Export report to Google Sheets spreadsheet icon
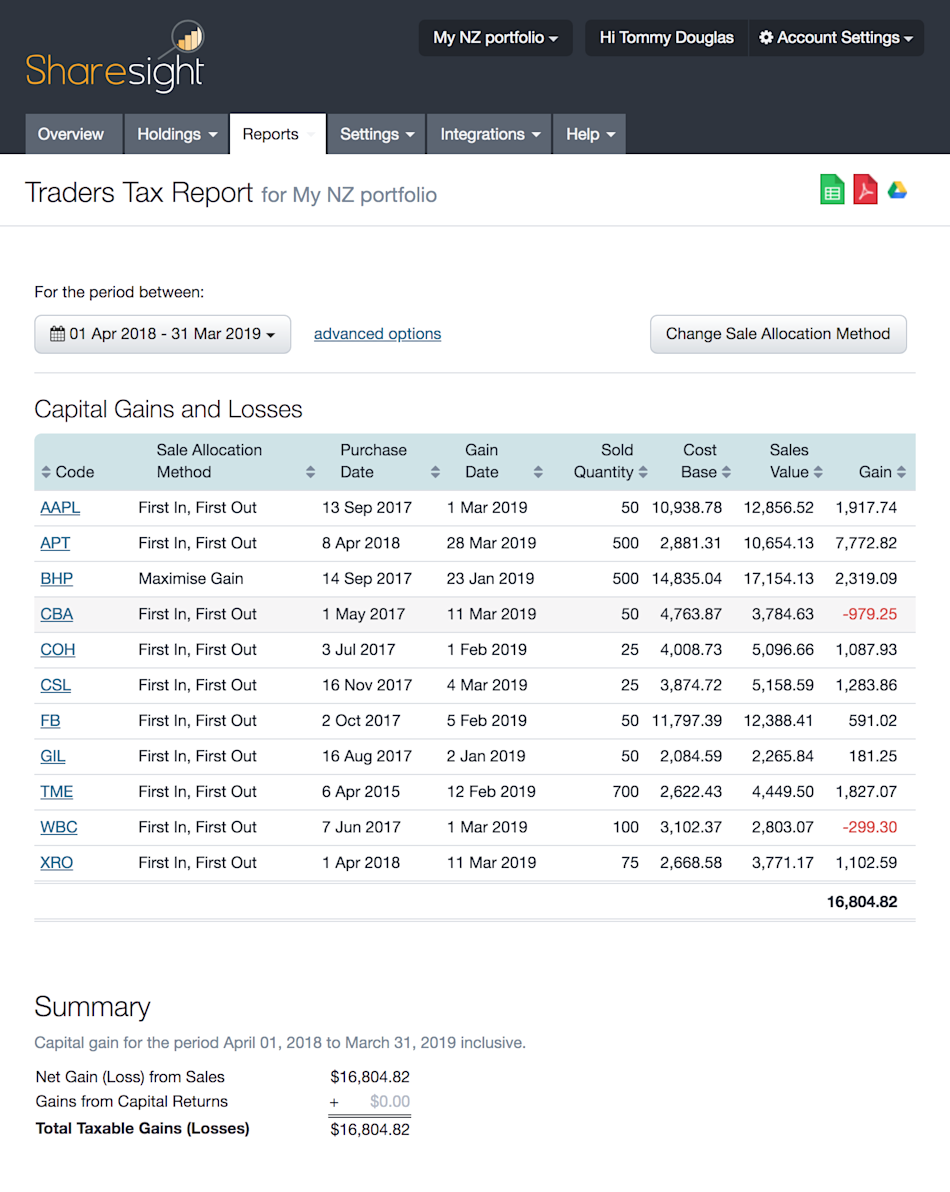950x1192 pixels. [x=832, y=190]
